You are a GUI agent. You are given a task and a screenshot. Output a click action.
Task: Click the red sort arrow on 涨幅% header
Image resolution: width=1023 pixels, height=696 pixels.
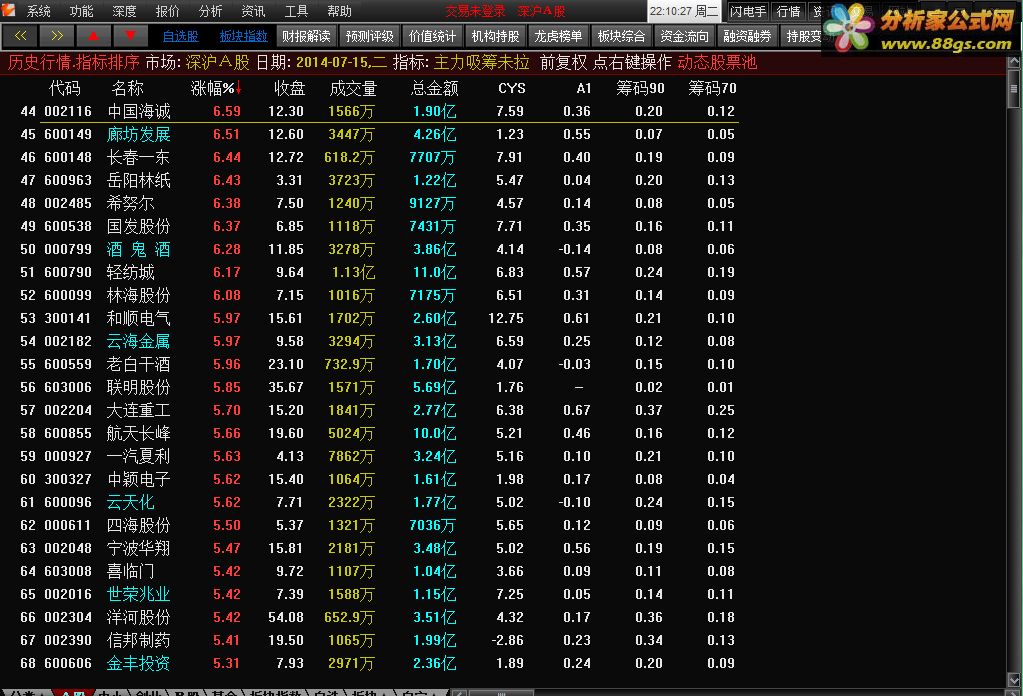239,87
